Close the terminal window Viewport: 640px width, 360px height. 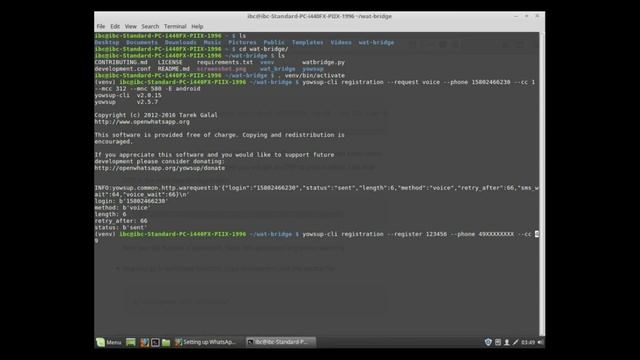[537, 16]
